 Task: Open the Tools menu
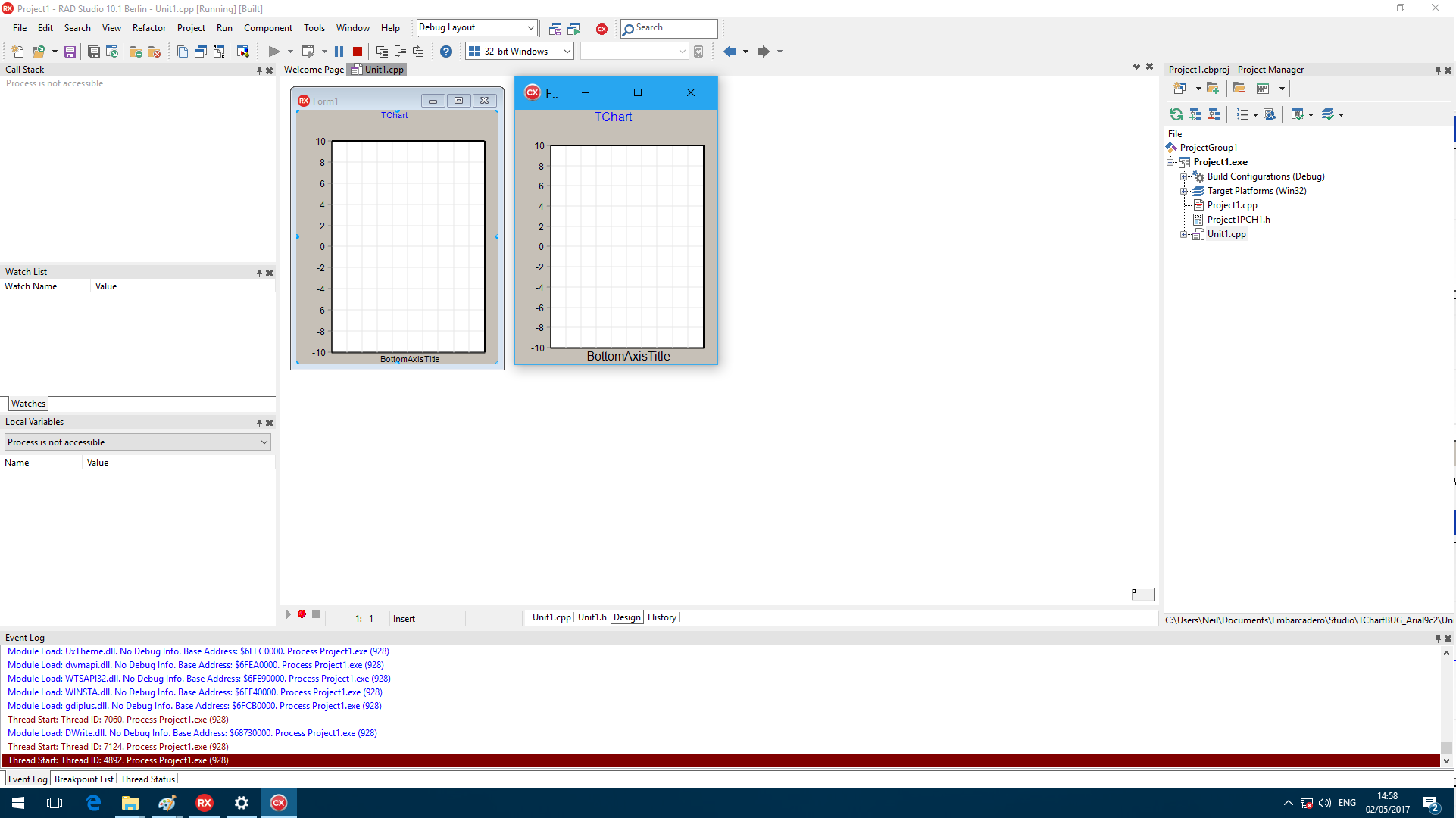314,28
